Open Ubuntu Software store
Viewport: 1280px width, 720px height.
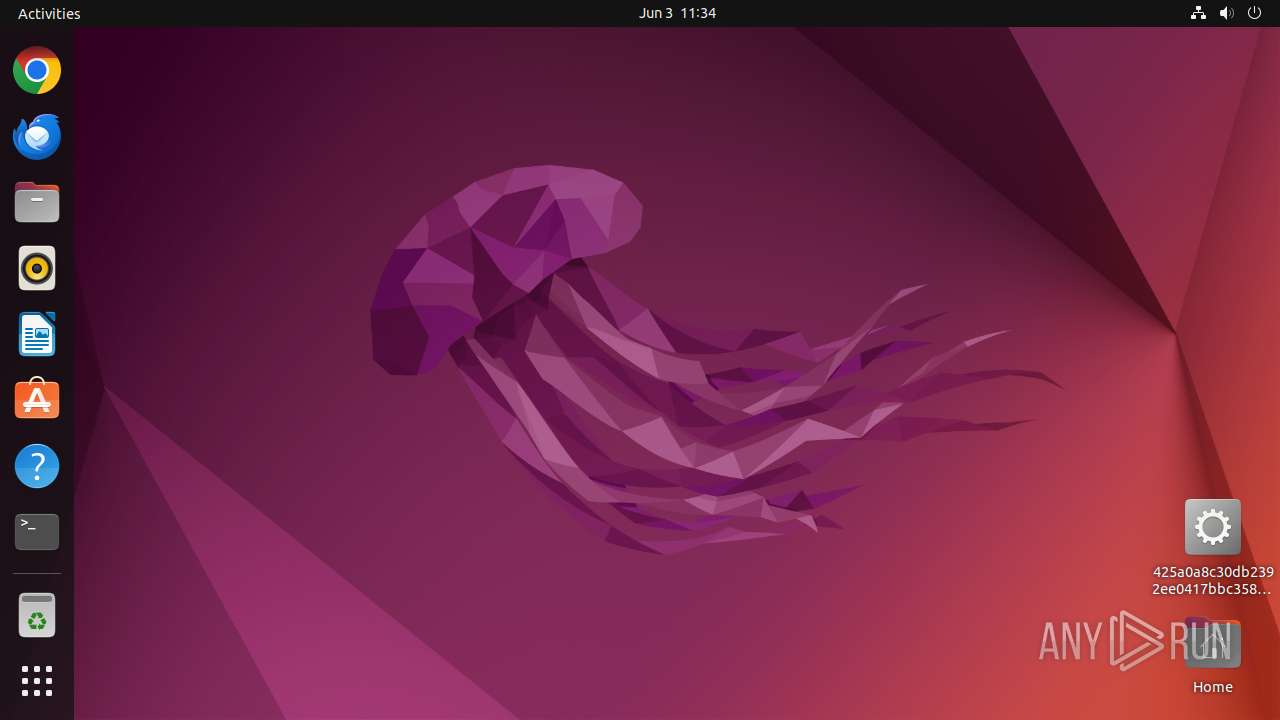(37, 400)
